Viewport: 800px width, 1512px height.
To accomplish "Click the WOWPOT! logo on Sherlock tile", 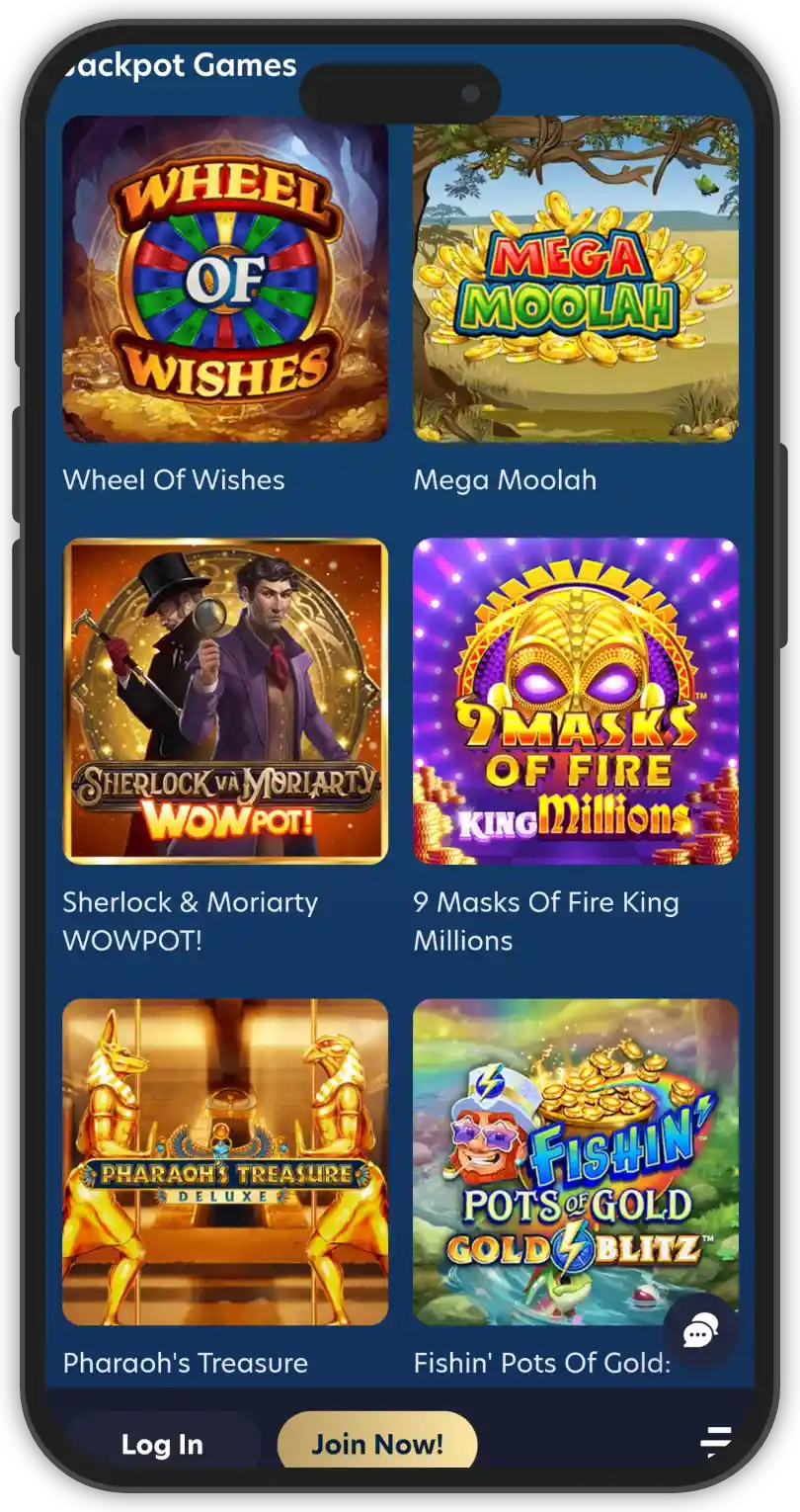I will coord(225,819).
